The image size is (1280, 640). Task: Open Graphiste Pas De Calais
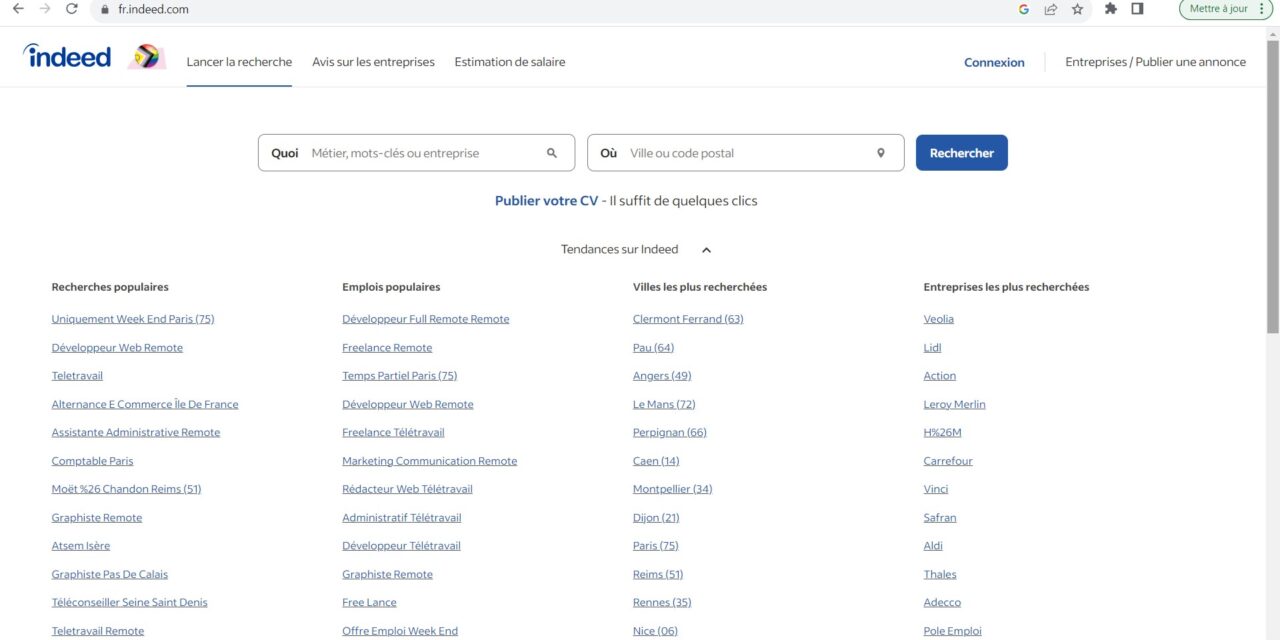pyautogui.click(x=110, y=574)
